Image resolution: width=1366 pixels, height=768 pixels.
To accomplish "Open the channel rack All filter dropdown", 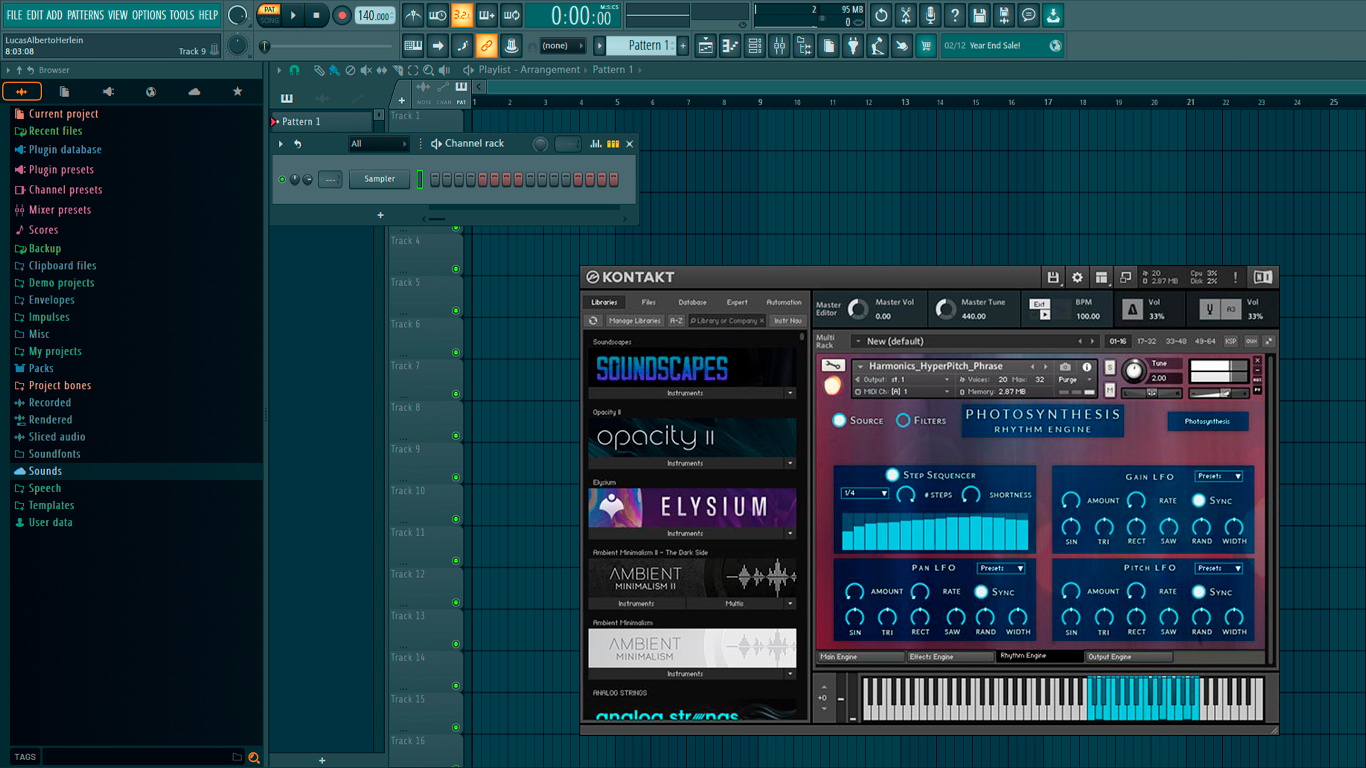I will click(x=378, y=144).
